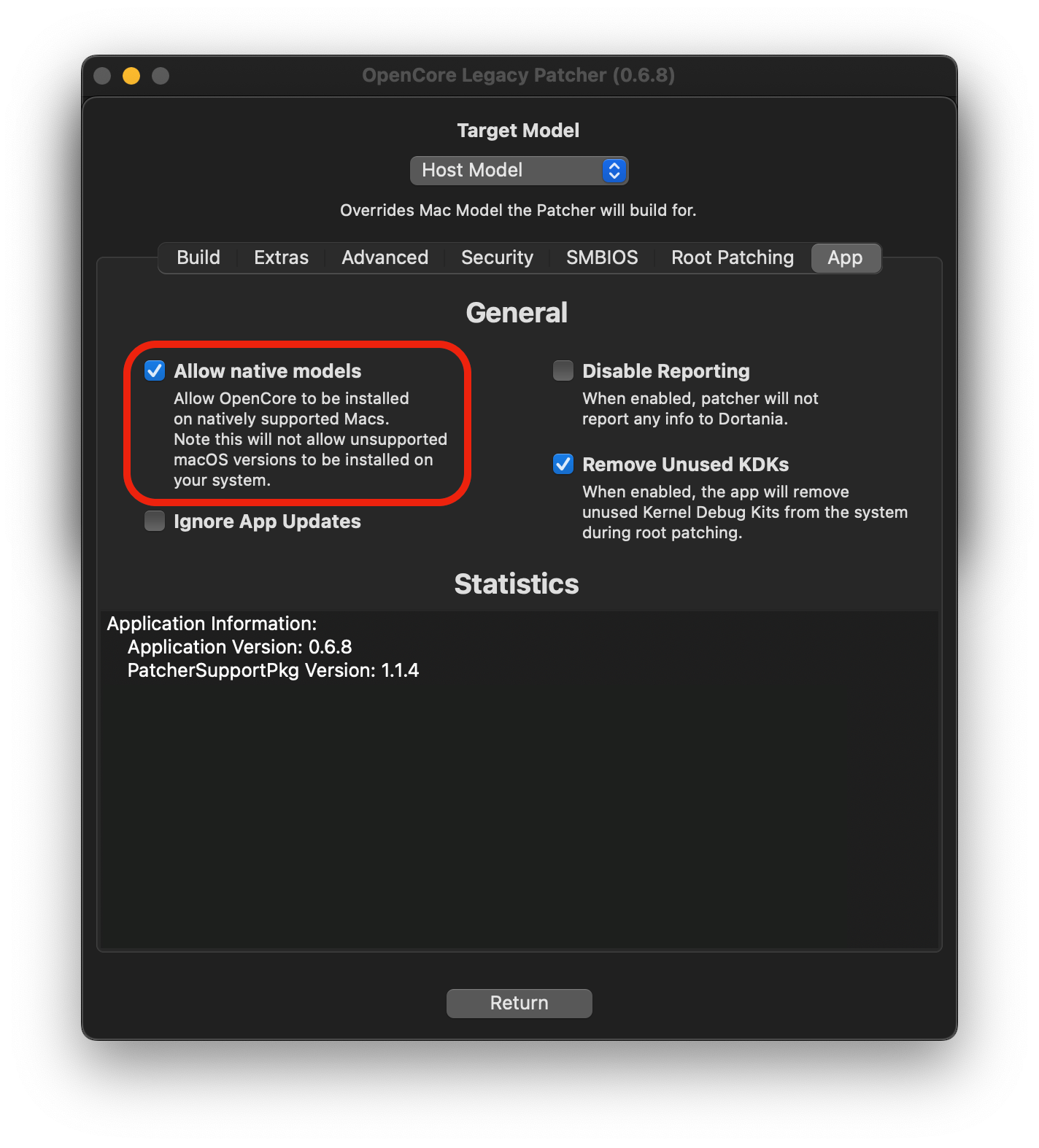Click the Application Version line in Statistics
The image size is (1039, 1148).
click(x=239, y=648)
